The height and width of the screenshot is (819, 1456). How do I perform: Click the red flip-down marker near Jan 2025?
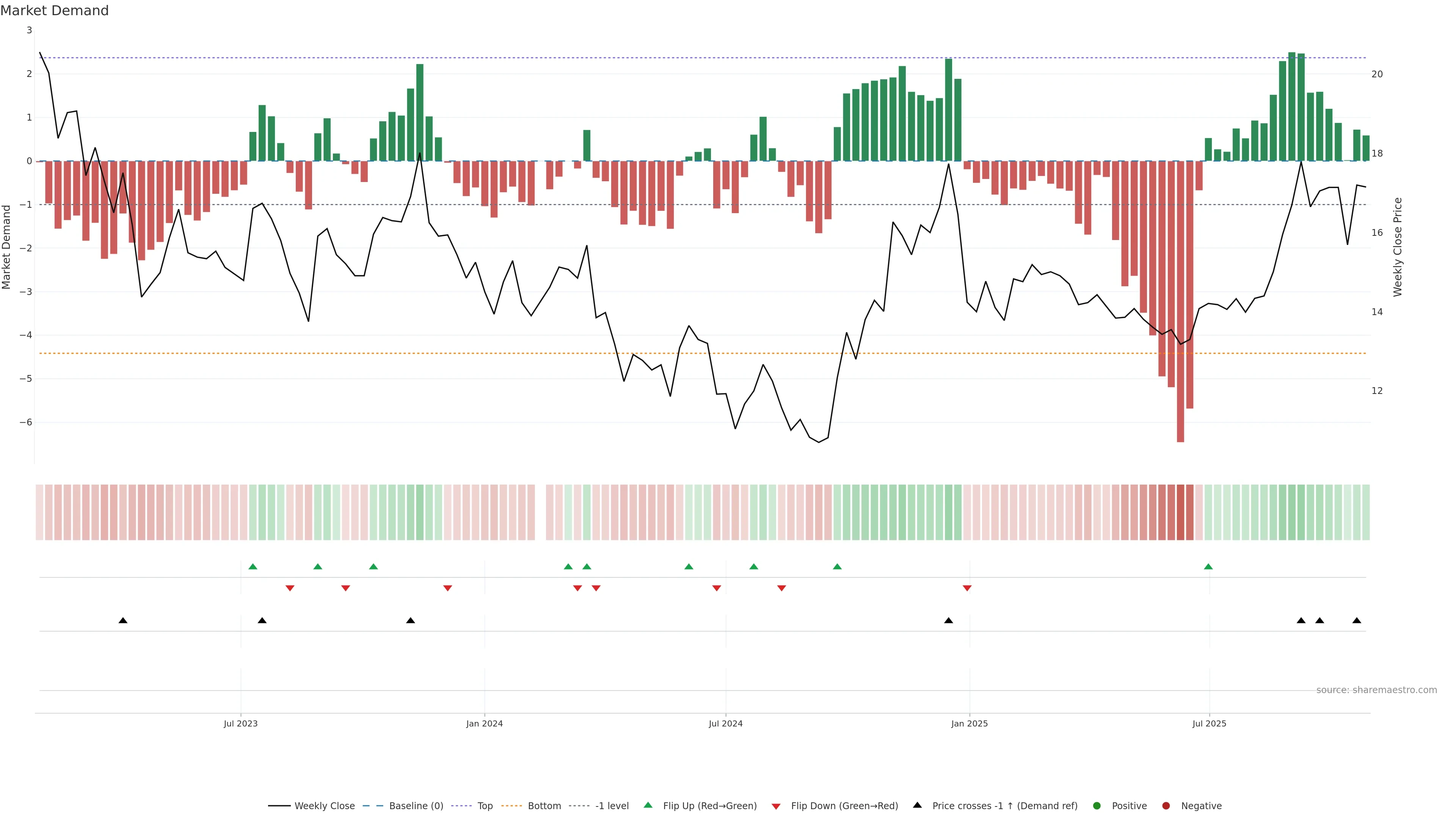pyautogui.click(x=967, y=588)
